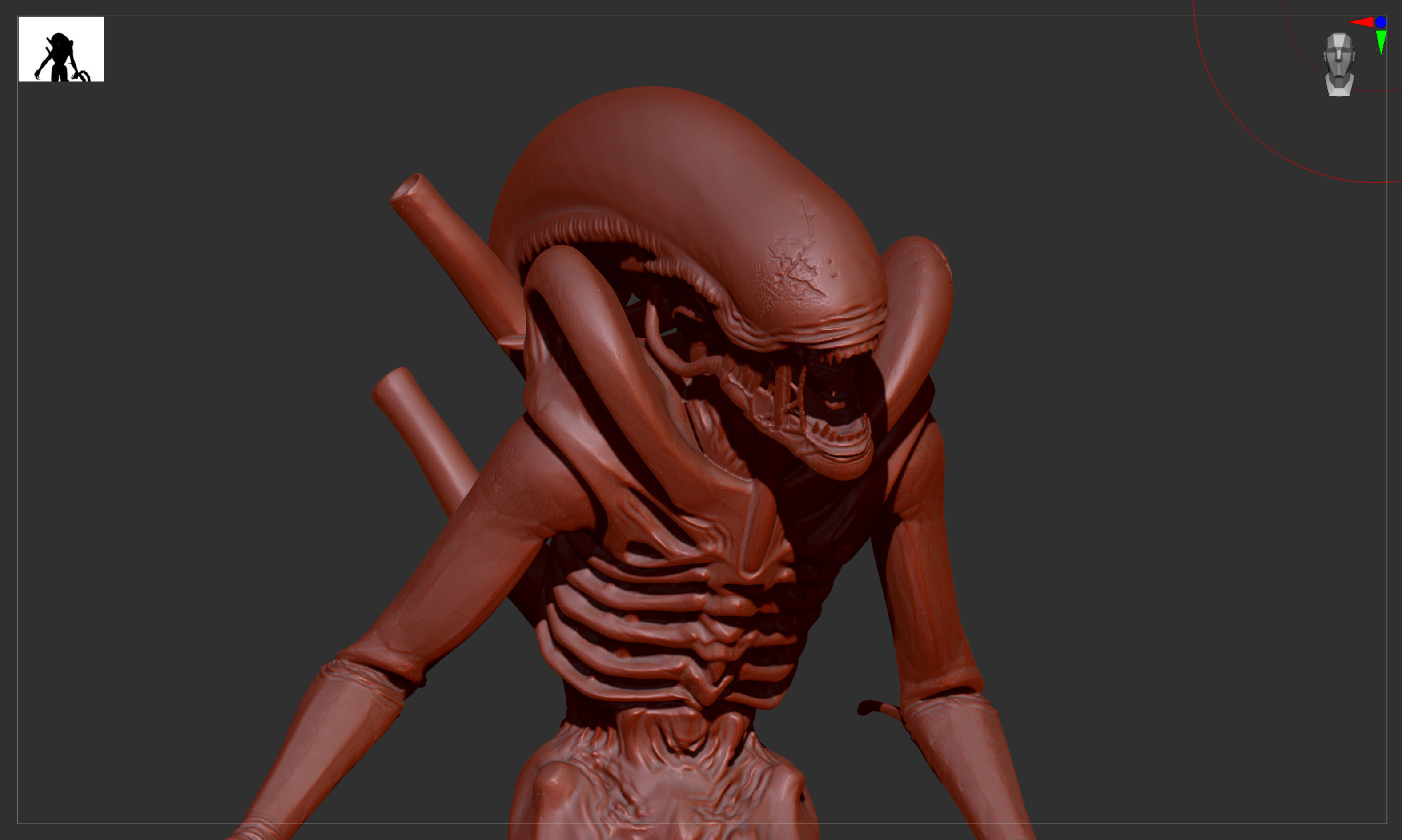Viewport: 1402px width, 840px height.
Task: Click the blue Z-axis dot
Action: pyautogui.click(x=1381, y=22)
